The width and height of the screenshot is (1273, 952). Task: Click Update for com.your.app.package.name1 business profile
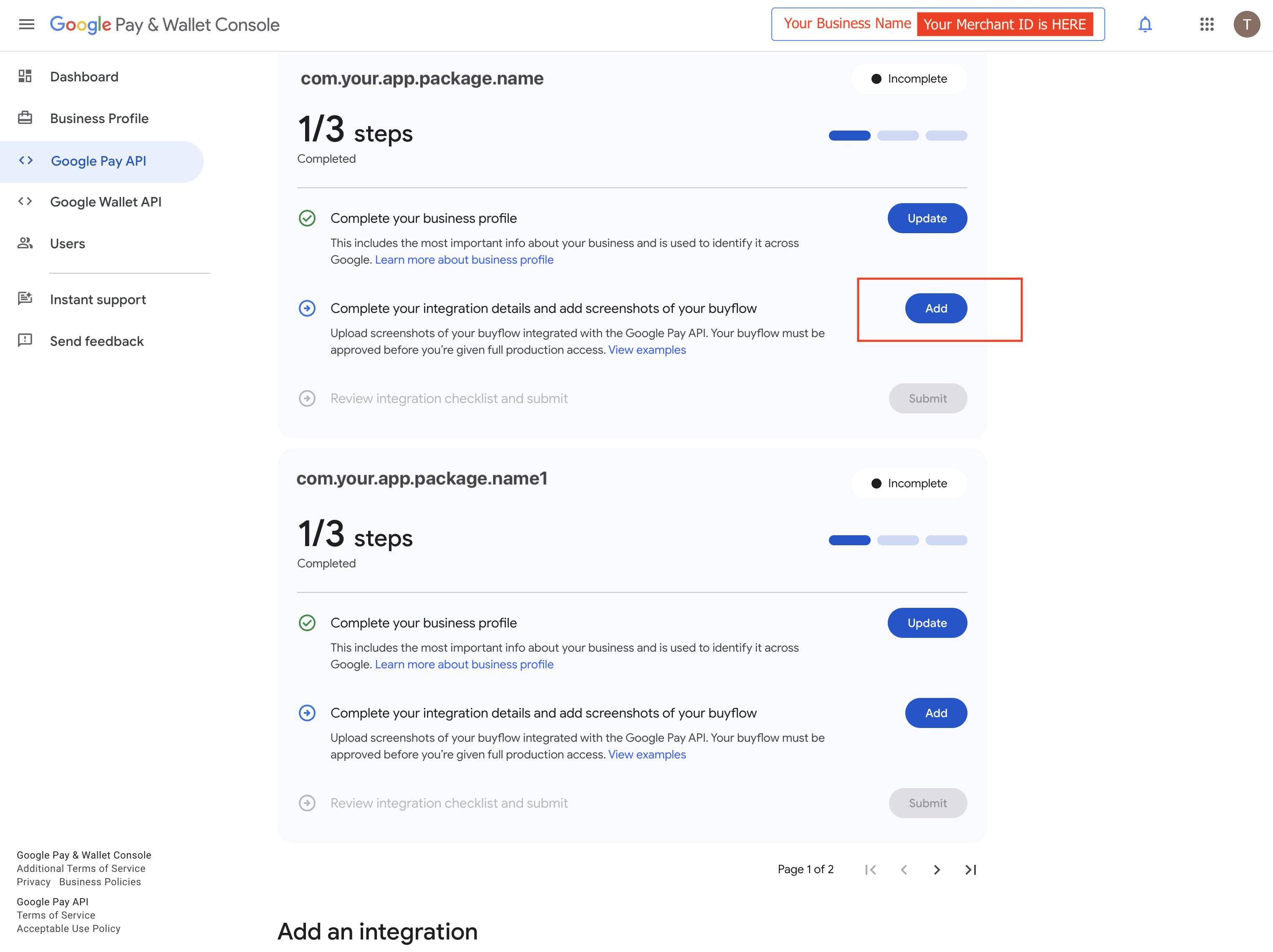[927, 623]
